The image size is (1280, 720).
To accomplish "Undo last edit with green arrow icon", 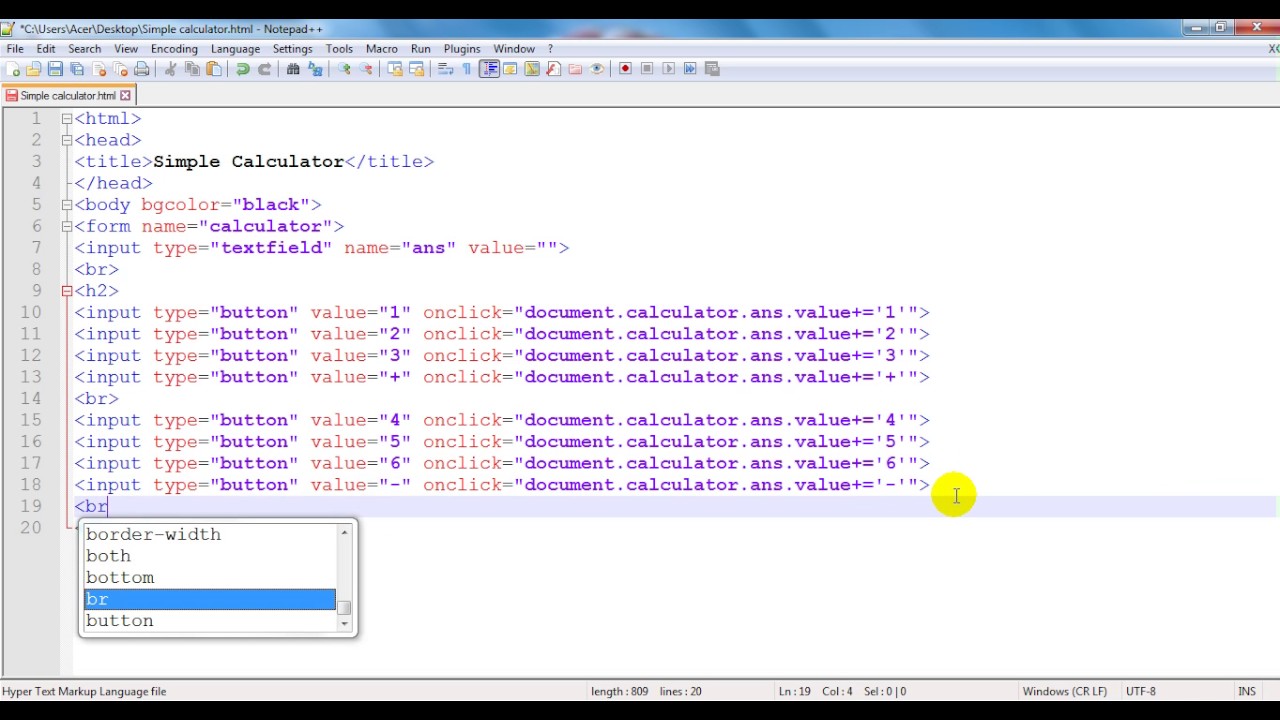I will [242, 69].
